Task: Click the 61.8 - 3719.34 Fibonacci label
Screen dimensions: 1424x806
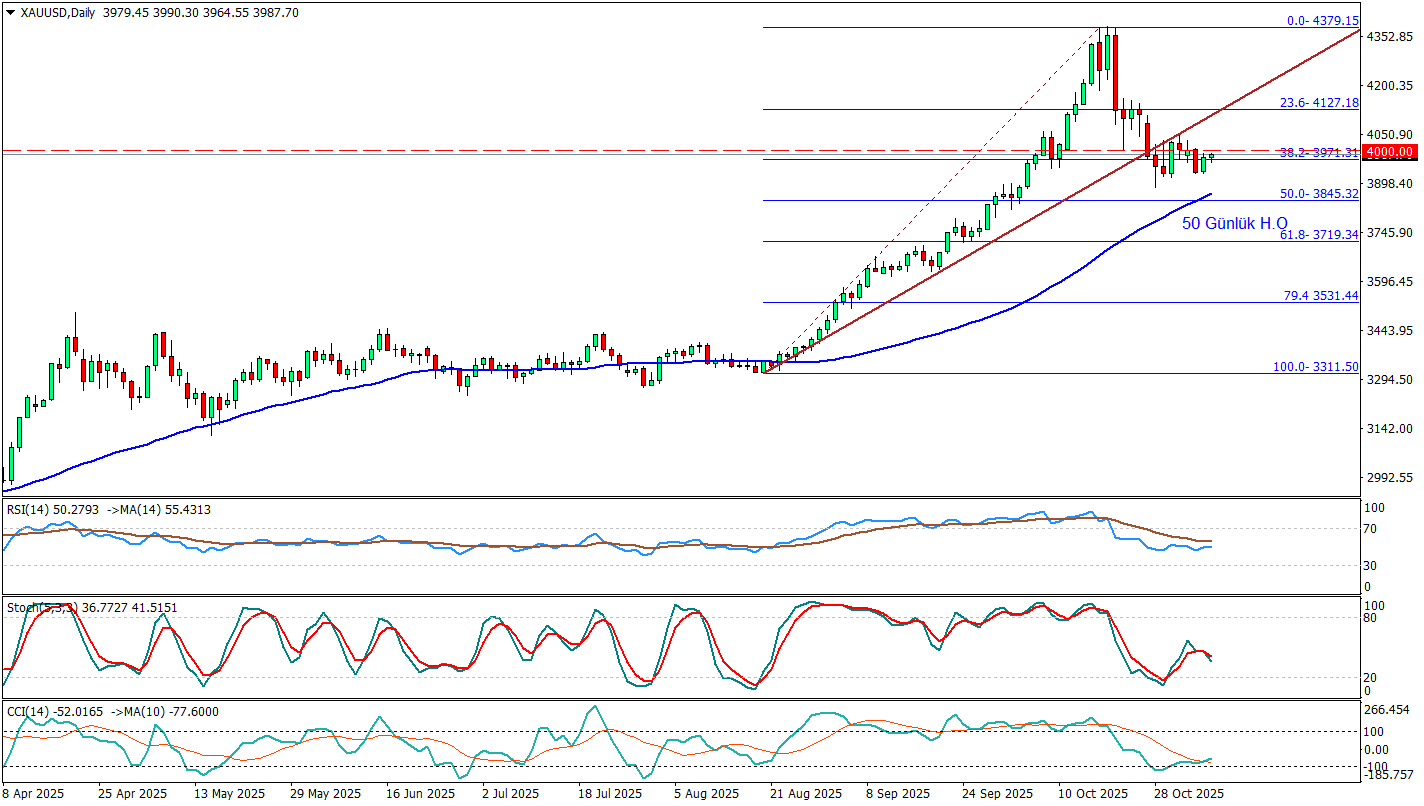Action: (x=1320, y=235)
